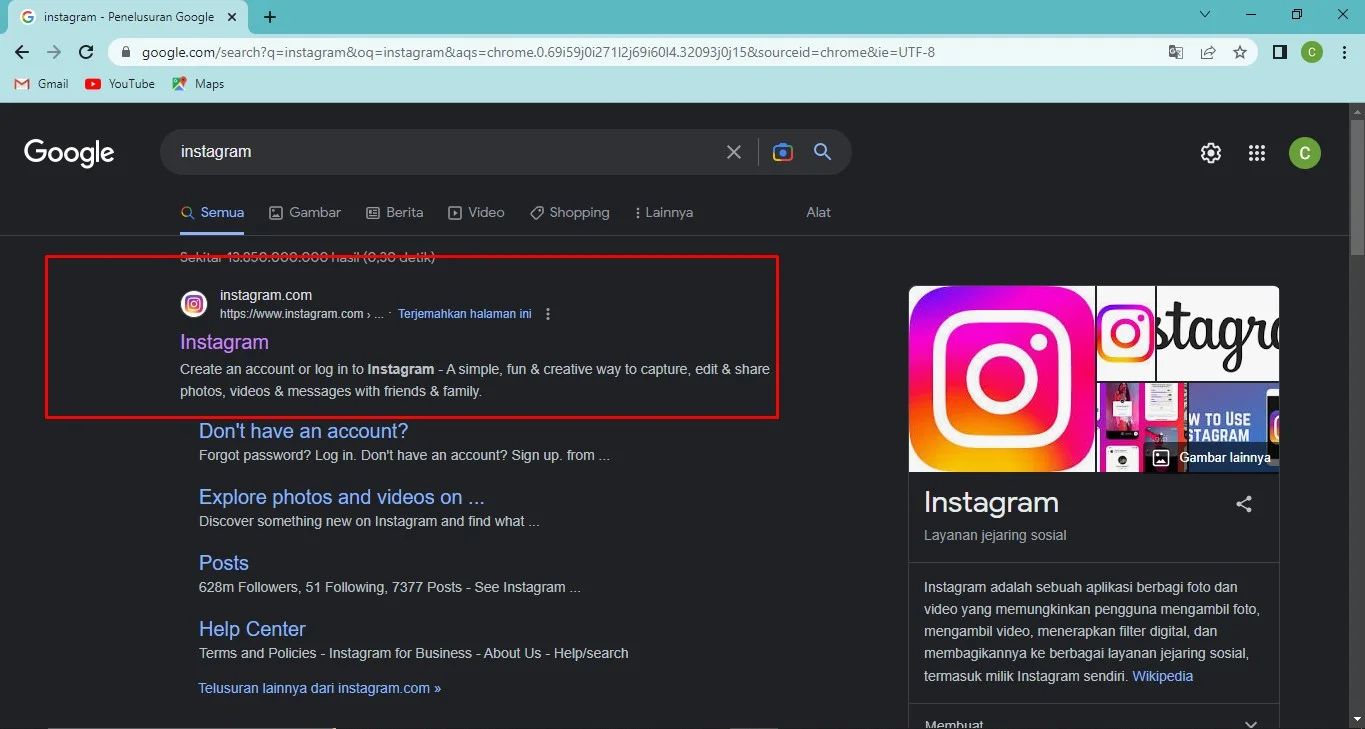Open the Chrome profile avatar C
1365x729 pixels.
(x=1311, y=52)
